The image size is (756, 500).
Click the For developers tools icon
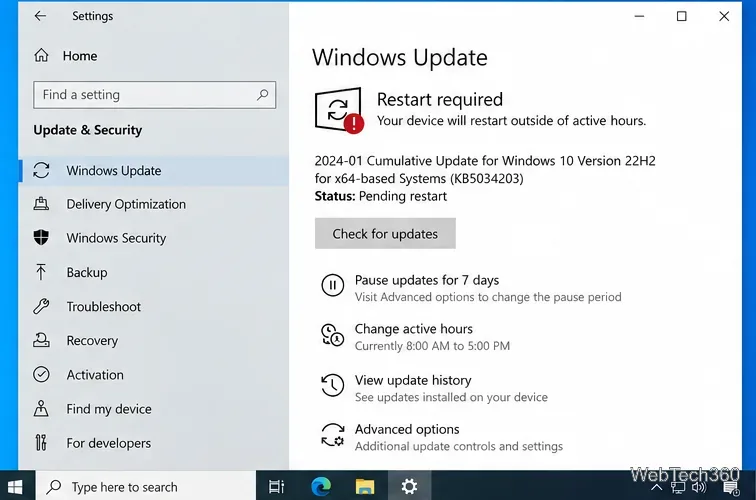pyautogui.click(x=41, y=443)
